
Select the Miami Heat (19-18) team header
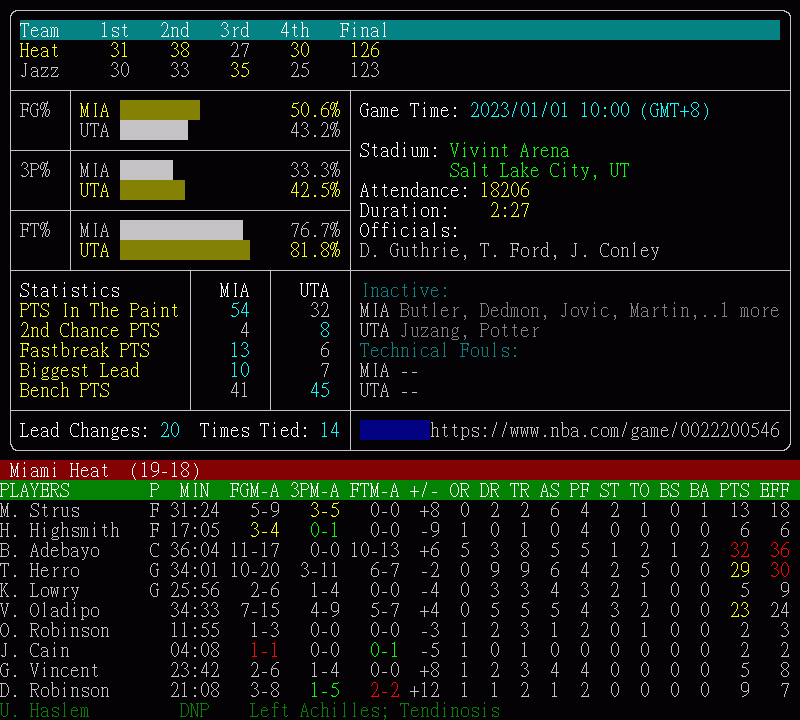pos(105,471)
